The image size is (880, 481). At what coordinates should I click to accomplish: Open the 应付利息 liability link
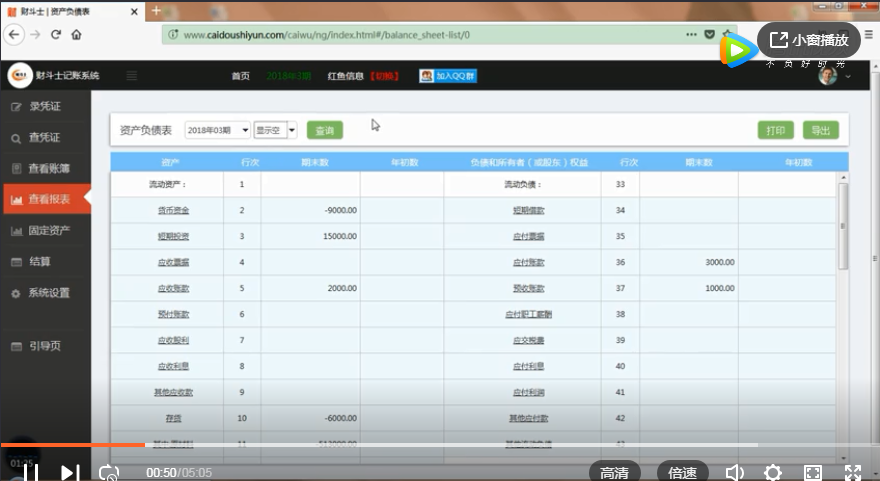529,366
